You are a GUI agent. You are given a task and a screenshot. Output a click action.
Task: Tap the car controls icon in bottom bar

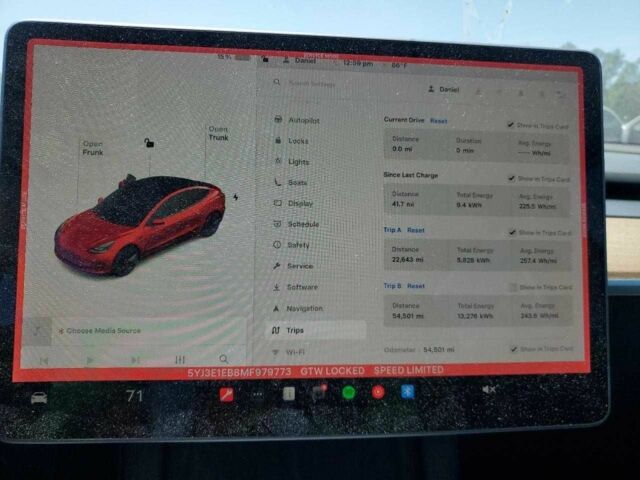(39, 398)
